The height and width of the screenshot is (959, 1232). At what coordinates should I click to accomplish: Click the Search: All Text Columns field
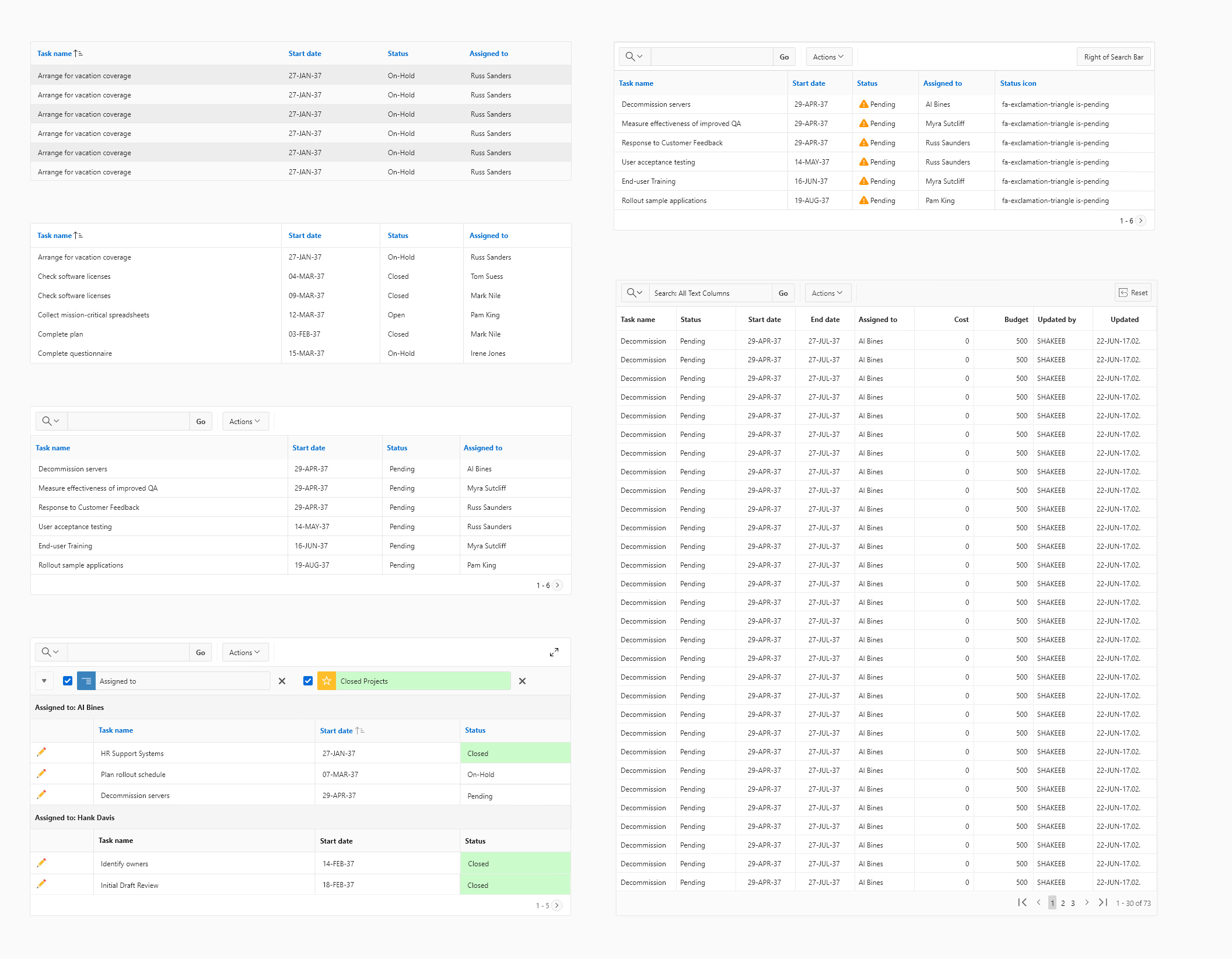tap(710, 293)
